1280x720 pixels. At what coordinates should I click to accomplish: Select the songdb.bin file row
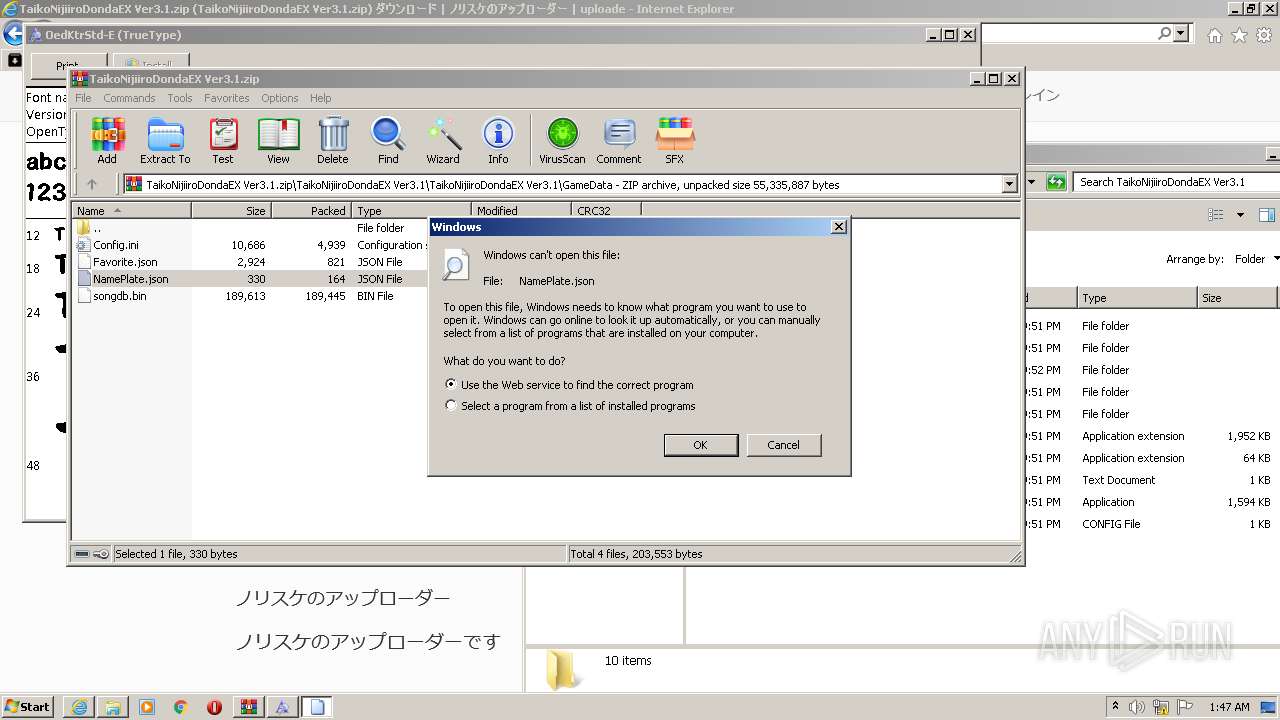pos(250,296)
